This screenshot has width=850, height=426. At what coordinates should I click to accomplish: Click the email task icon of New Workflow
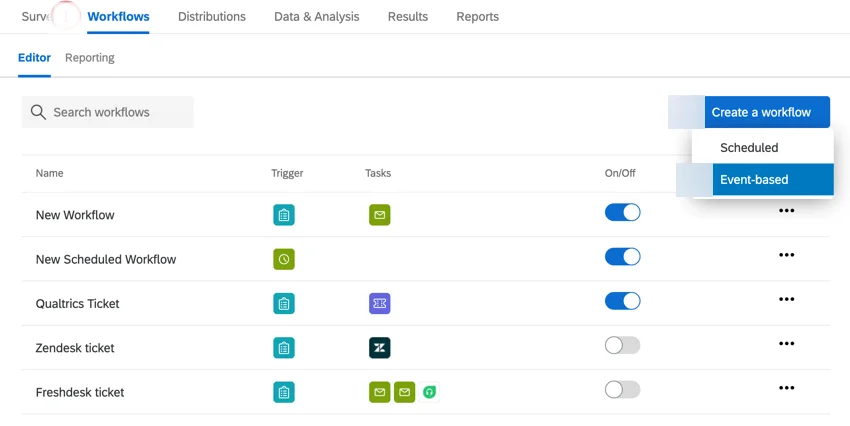[x=379, y=215]
